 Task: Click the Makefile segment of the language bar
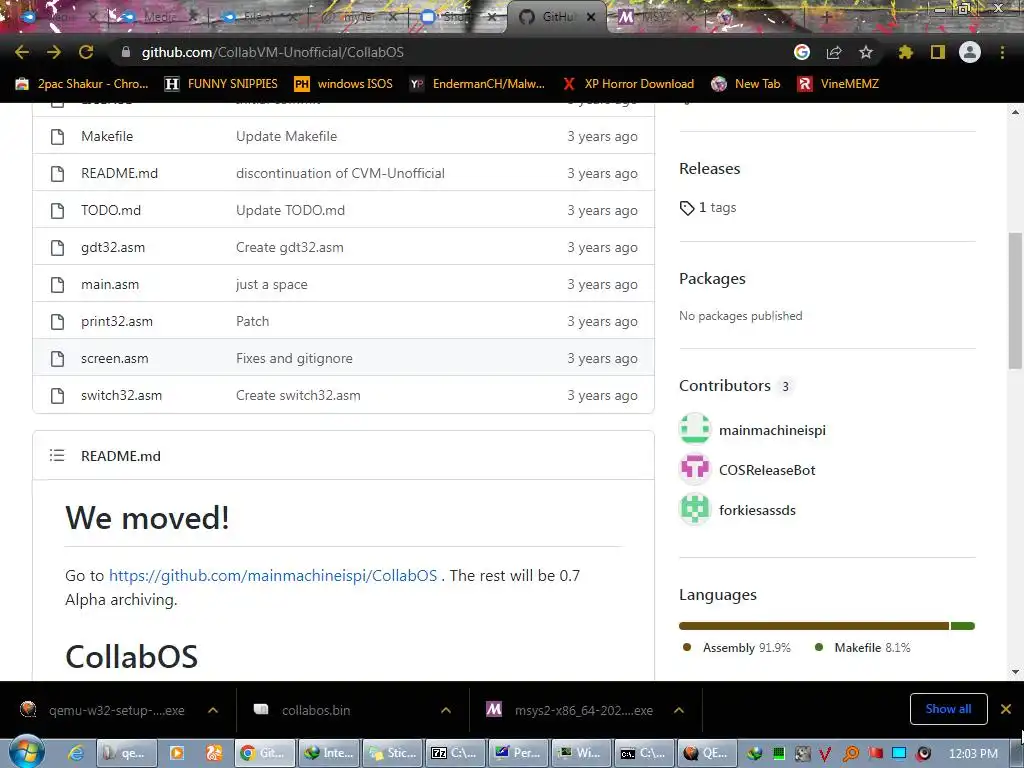click(963, 626)
